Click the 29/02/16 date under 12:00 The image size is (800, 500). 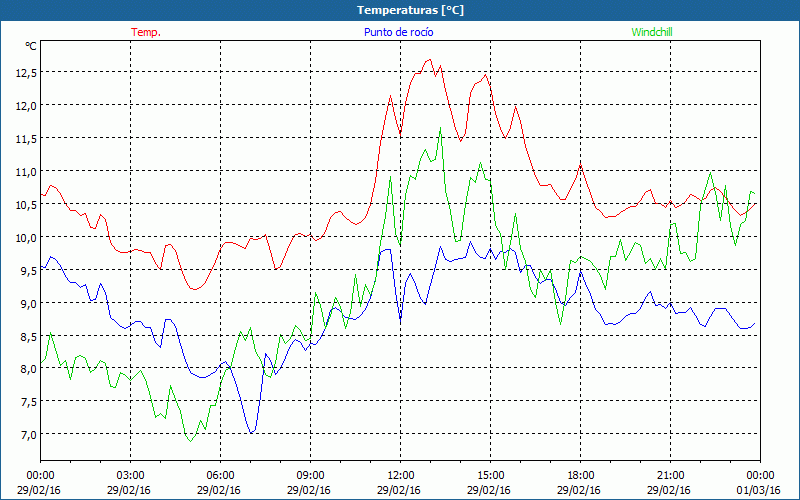tap(398, 490)
